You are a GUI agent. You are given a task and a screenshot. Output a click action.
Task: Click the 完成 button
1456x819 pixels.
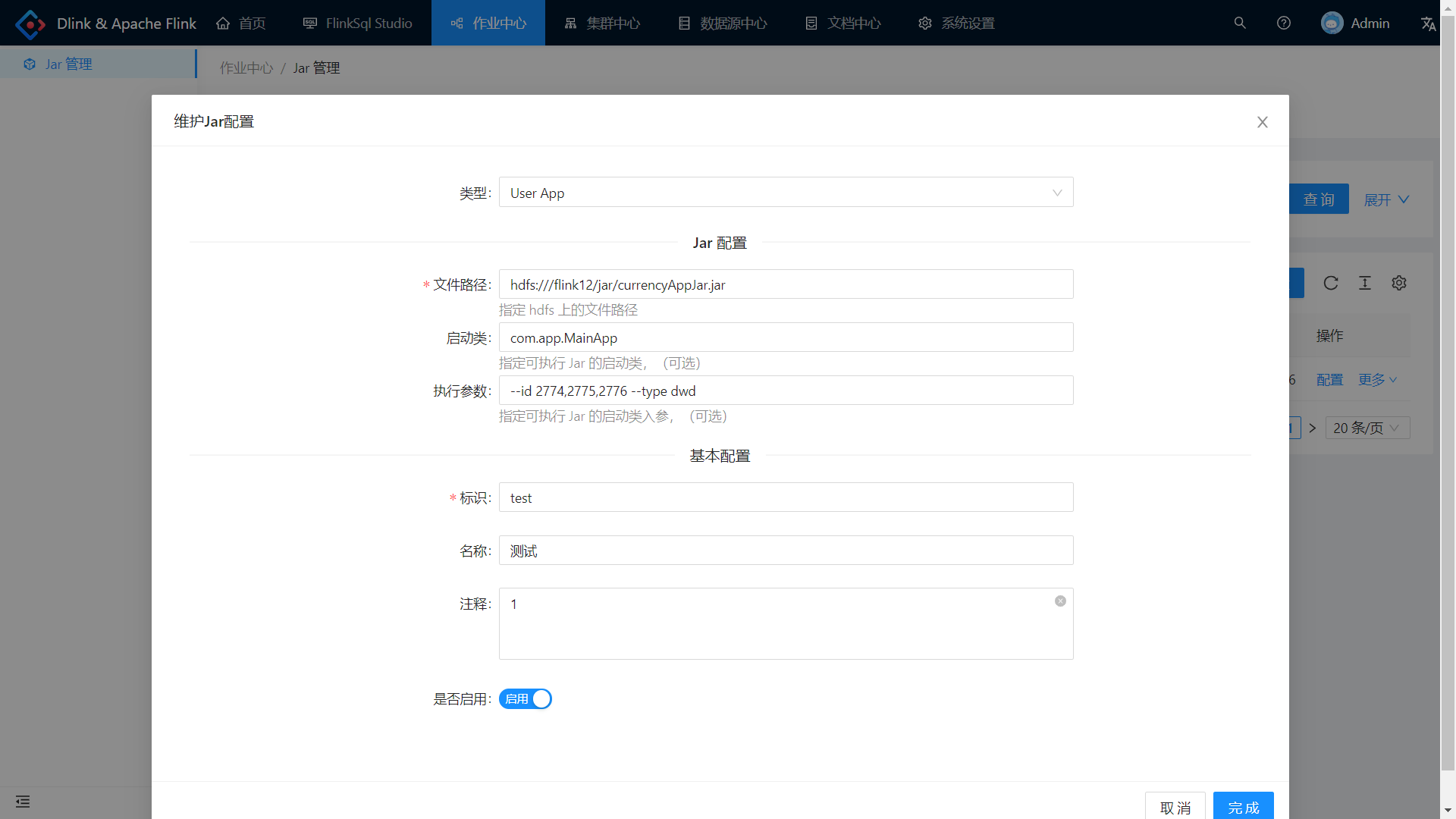click(1243, 807)
